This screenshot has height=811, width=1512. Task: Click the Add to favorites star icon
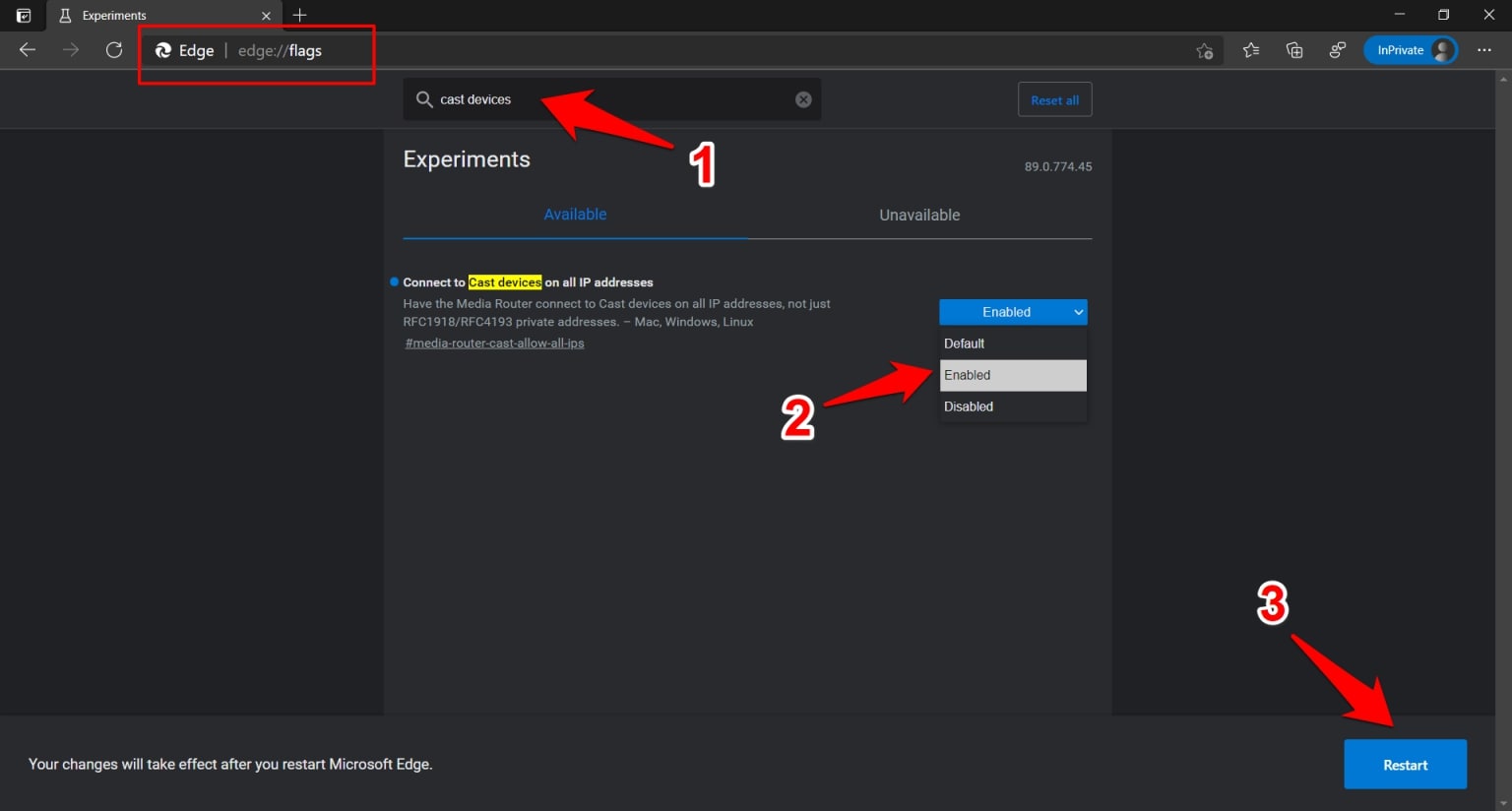click(1204, 50)
